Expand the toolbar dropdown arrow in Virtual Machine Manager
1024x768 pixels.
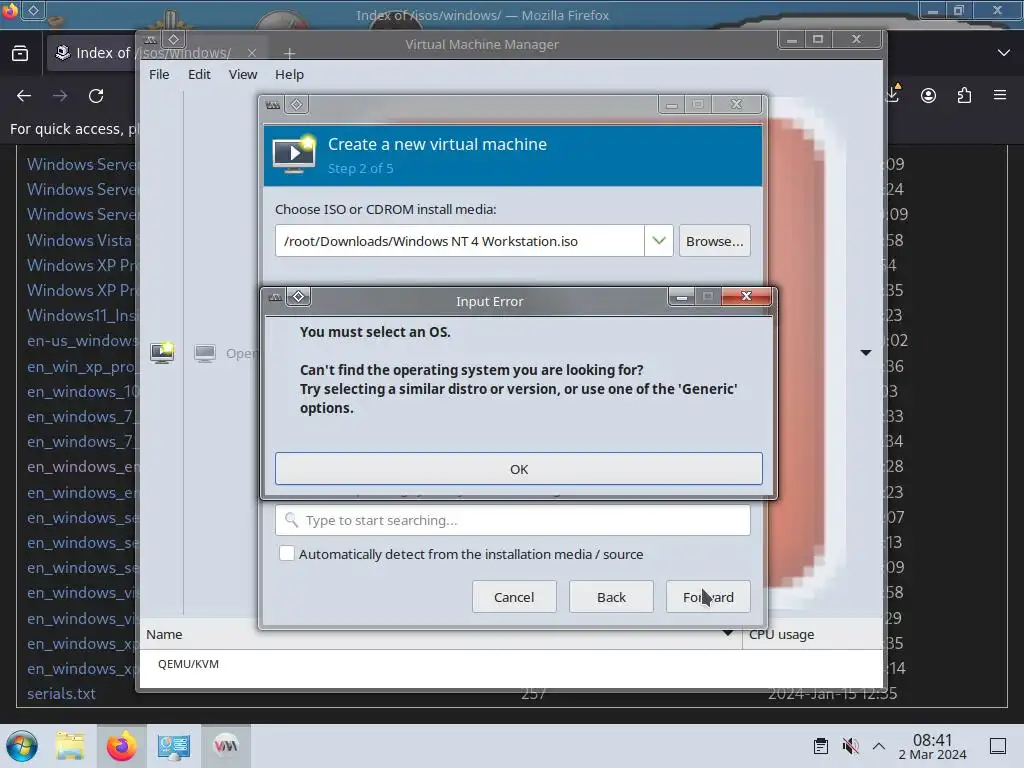click(x=866, y=353)
